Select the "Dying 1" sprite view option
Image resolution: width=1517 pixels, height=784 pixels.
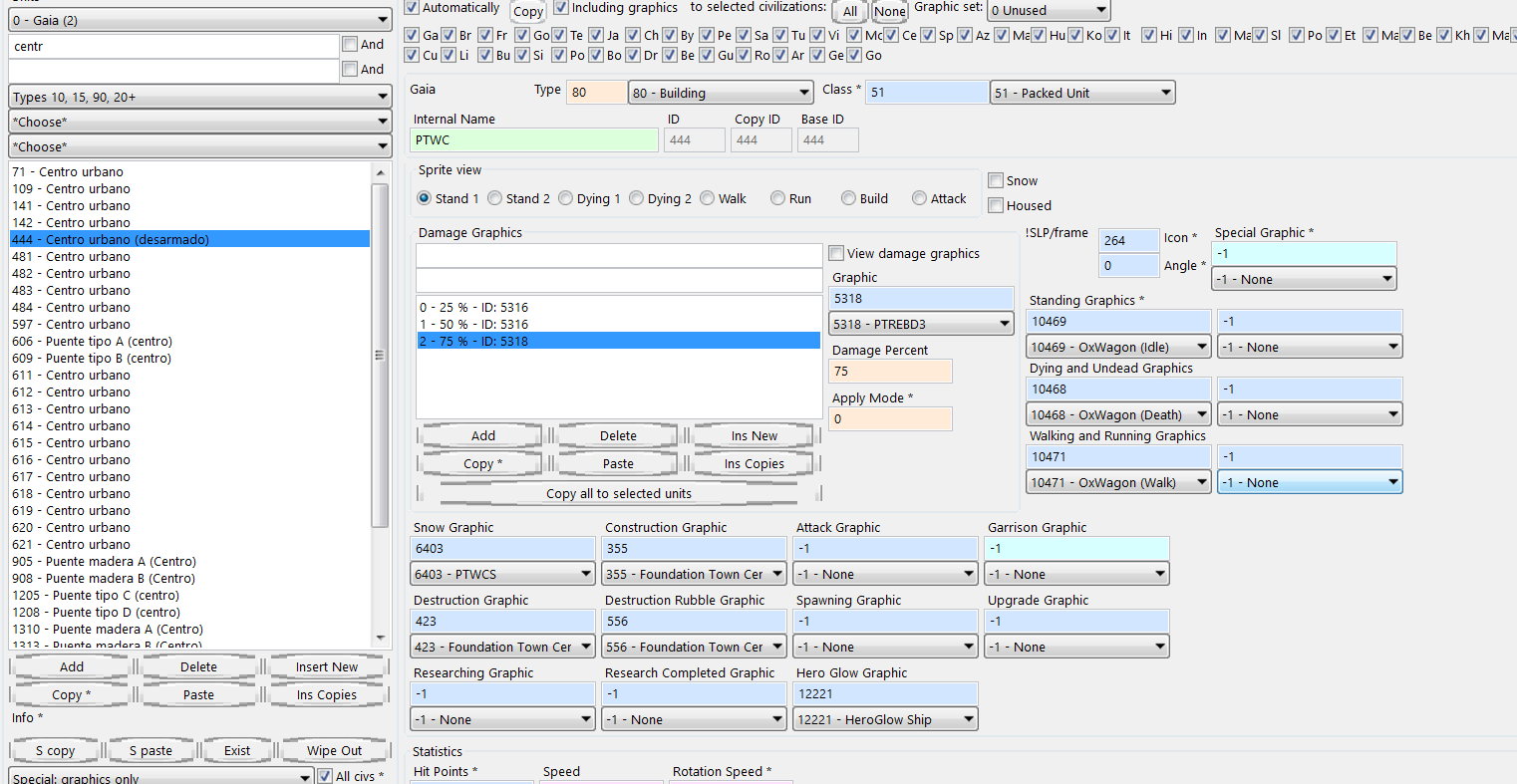click(x=566, y=198)
